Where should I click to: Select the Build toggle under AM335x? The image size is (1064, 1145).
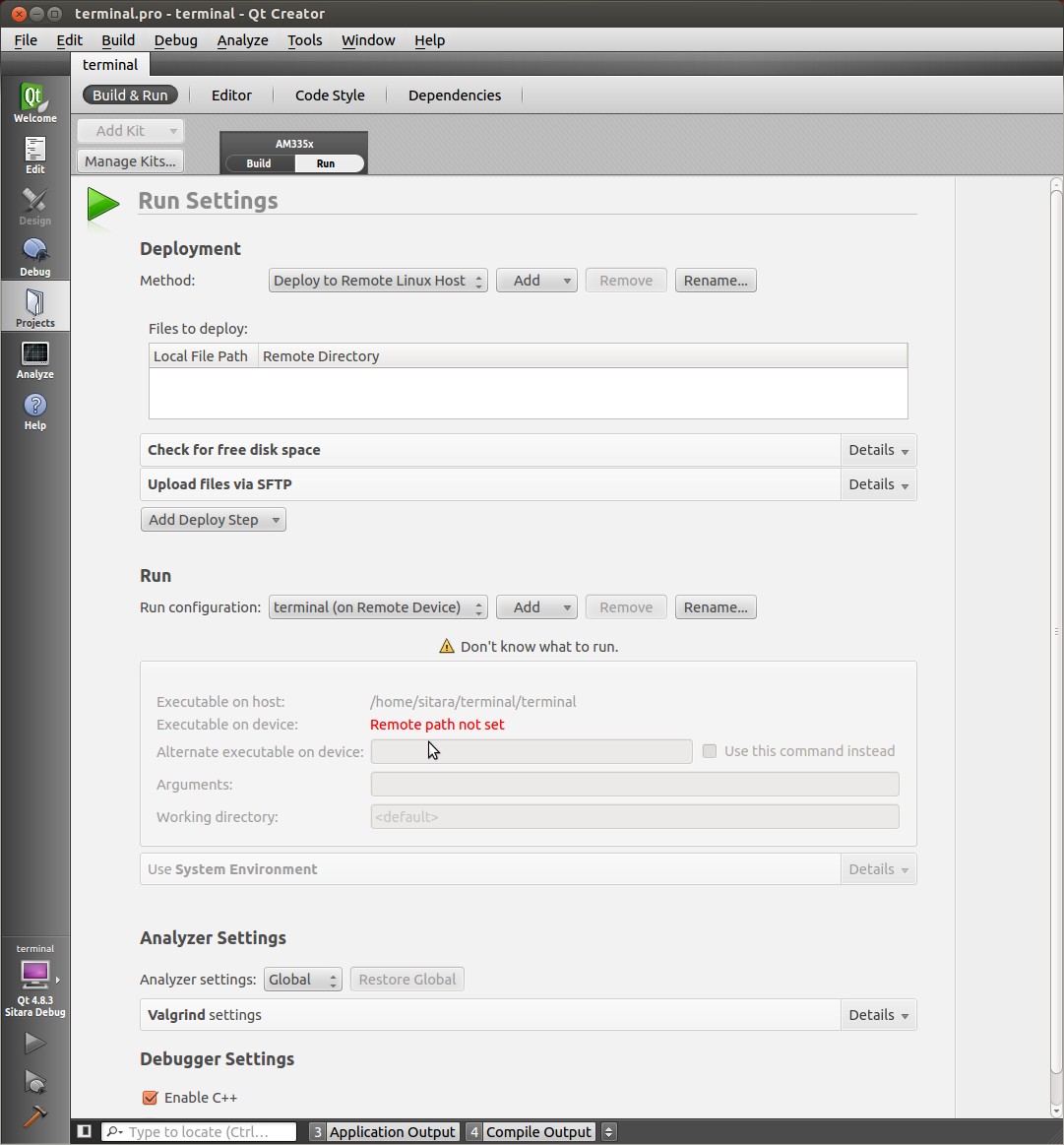point(259,163)
